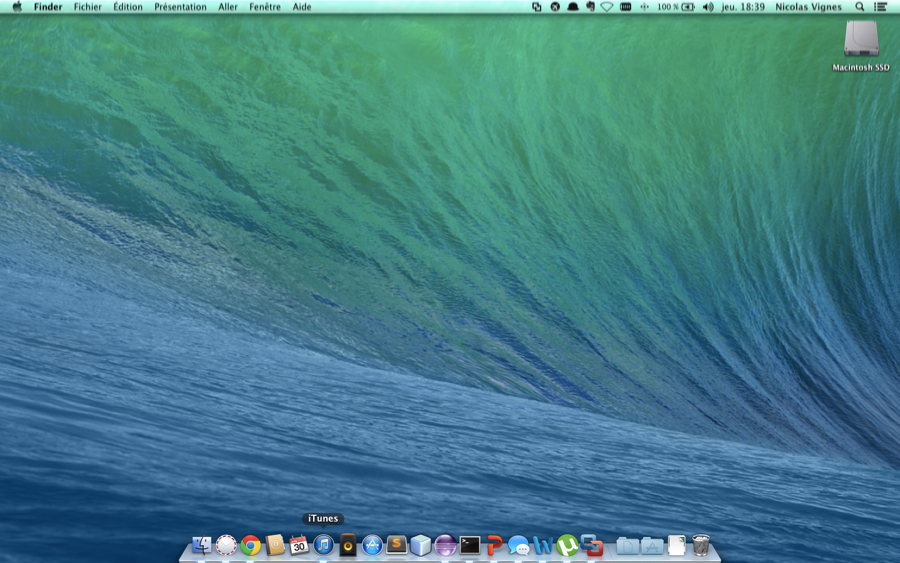
Task: Click the memory chip status icon
Action: 626,7
